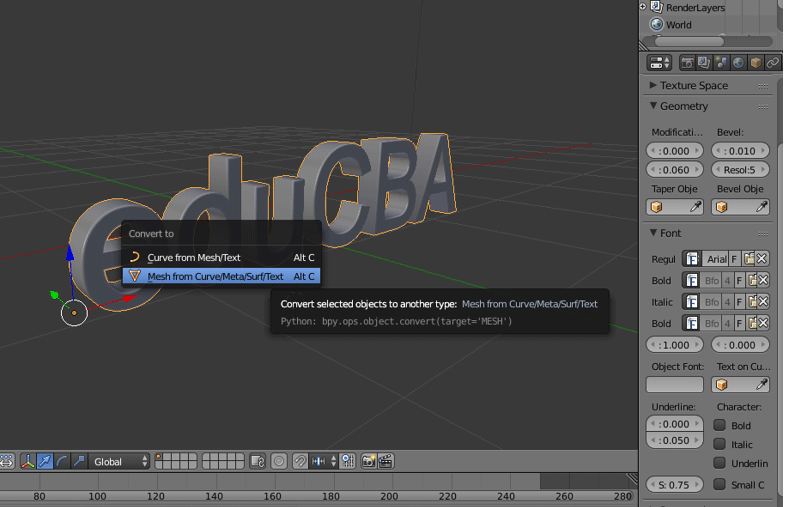Select the rotate manipulator arc icon
Image resolution: width=786 pixels, height=507 pixels.
tap(62, 461)
